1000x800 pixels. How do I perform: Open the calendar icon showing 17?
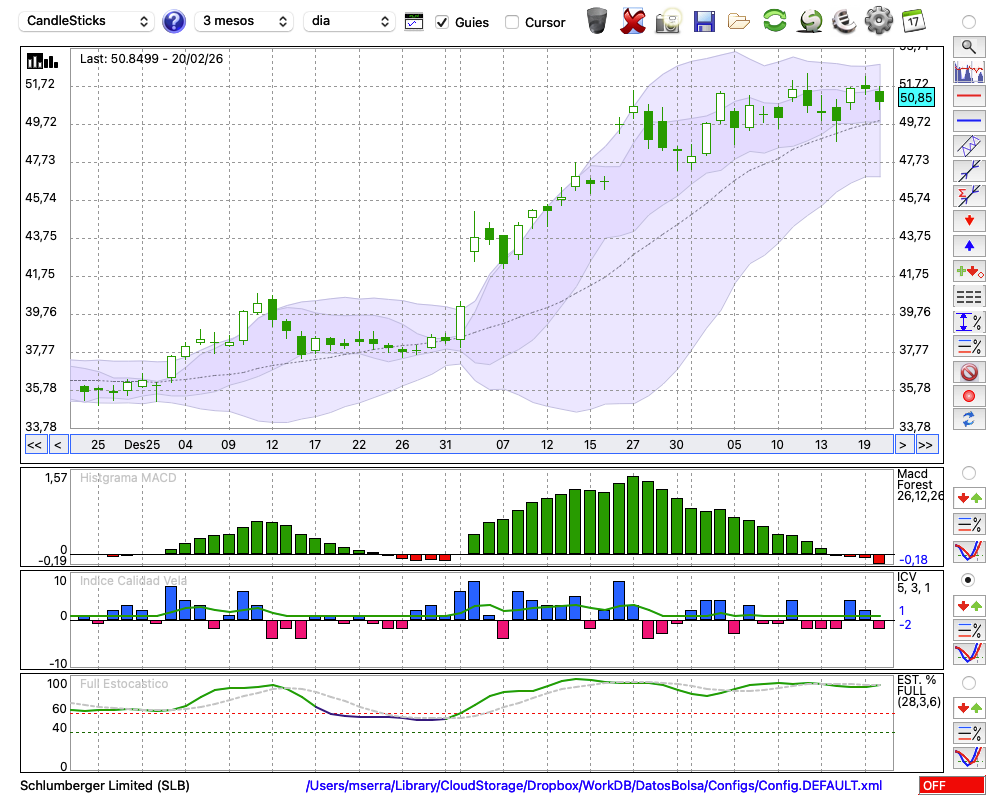912,21
